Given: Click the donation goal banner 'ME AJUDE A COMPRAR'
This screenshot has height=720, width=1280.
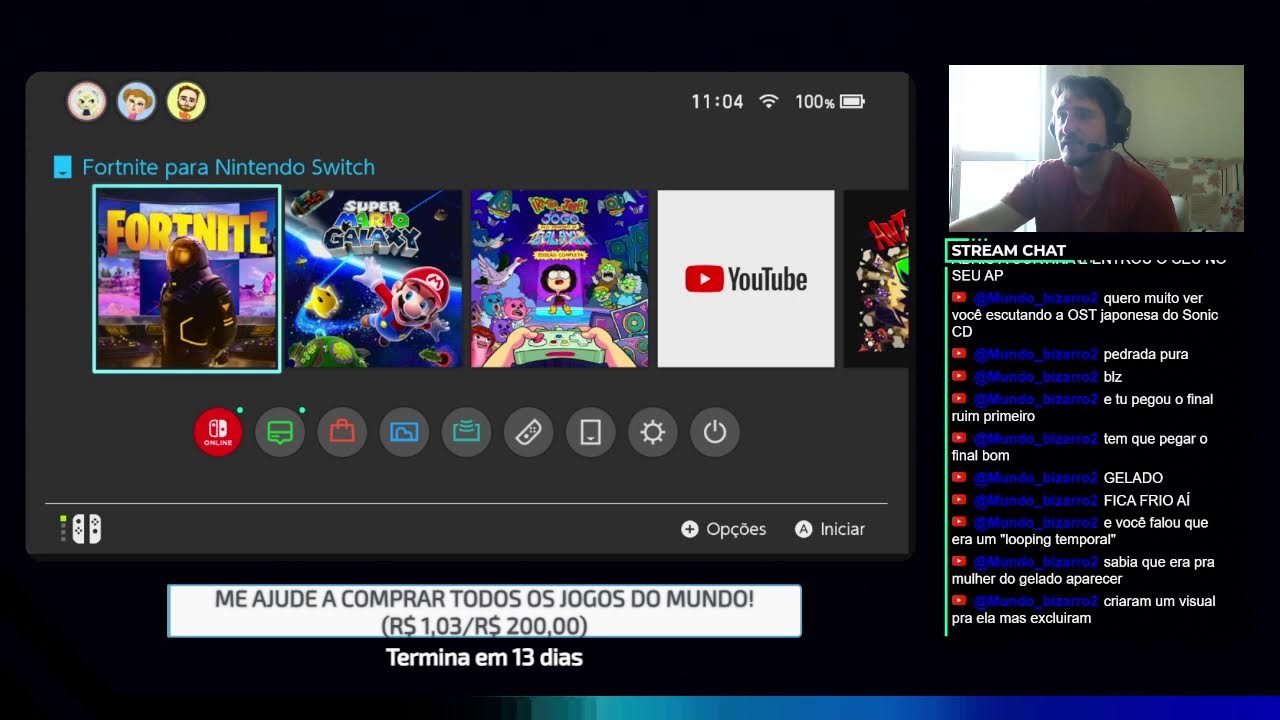Looking at the screenshot, I should 484,611.
